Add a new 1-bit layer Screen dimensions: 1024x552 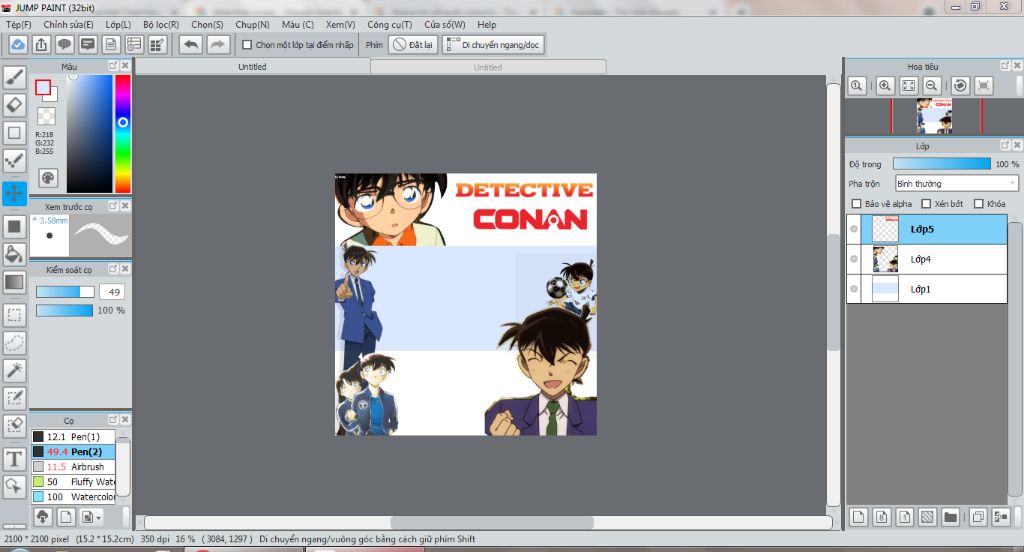(x=904, y=517)
